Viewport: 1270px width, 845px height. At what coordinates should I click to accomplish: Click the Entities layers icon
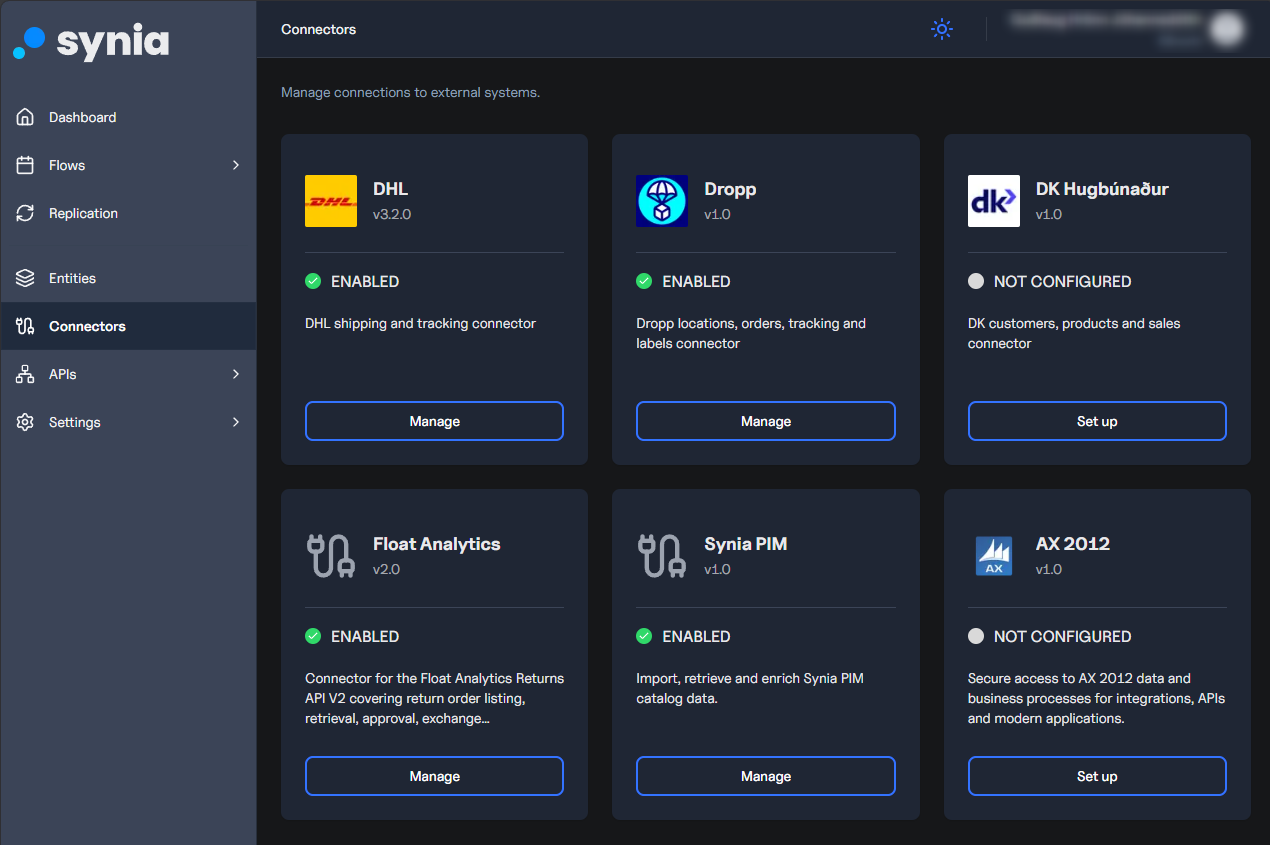pos(26,278)
